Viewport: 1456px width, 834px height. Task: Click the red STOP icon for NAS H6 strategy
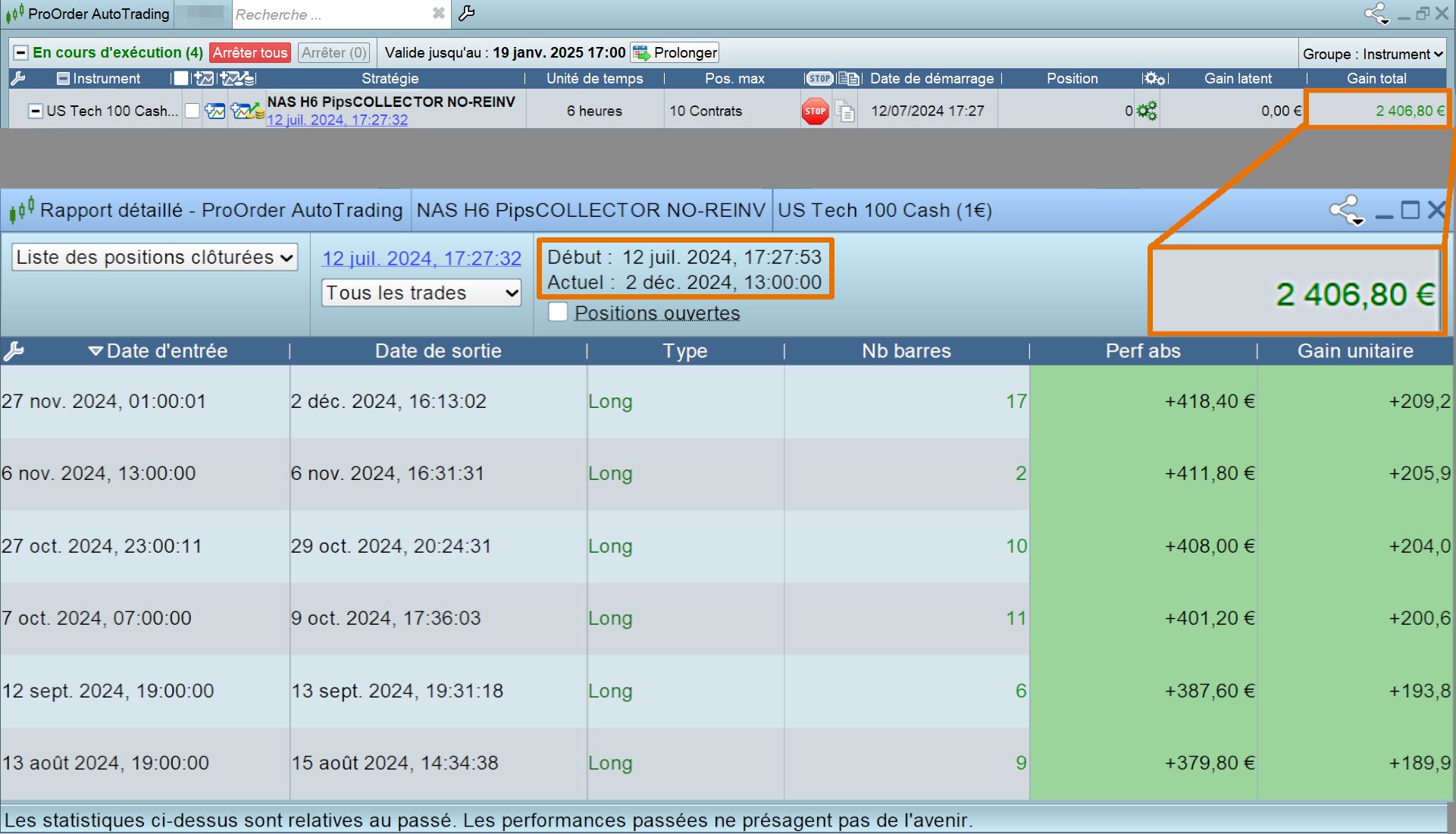click(x=815, y=111)
